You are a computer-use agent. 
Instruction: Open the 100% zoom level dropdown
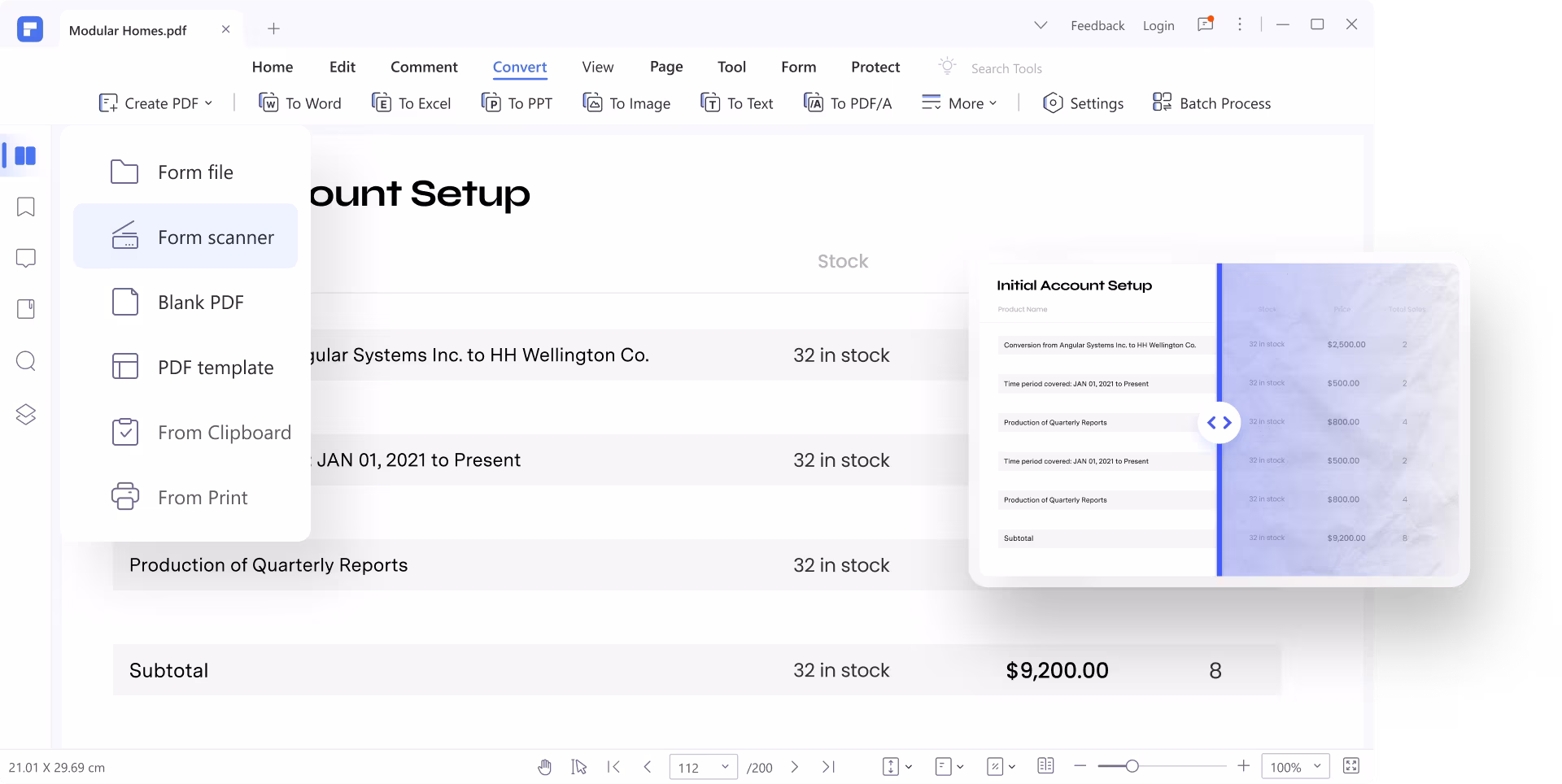point(1295,767)
